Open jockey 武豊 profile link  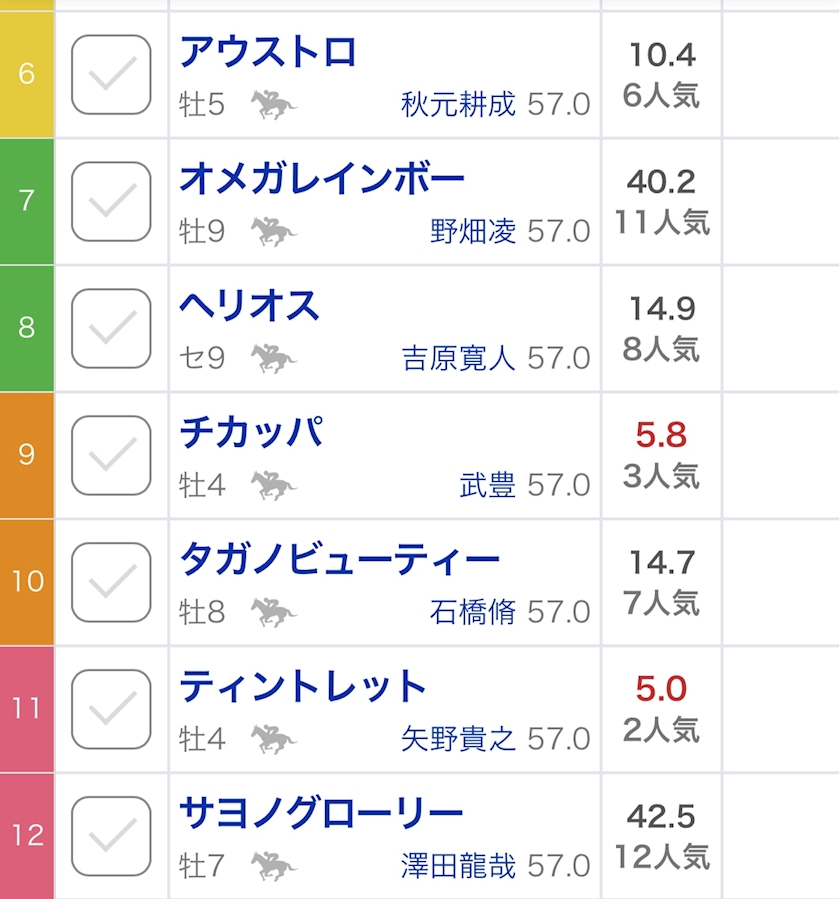point(487,486)
